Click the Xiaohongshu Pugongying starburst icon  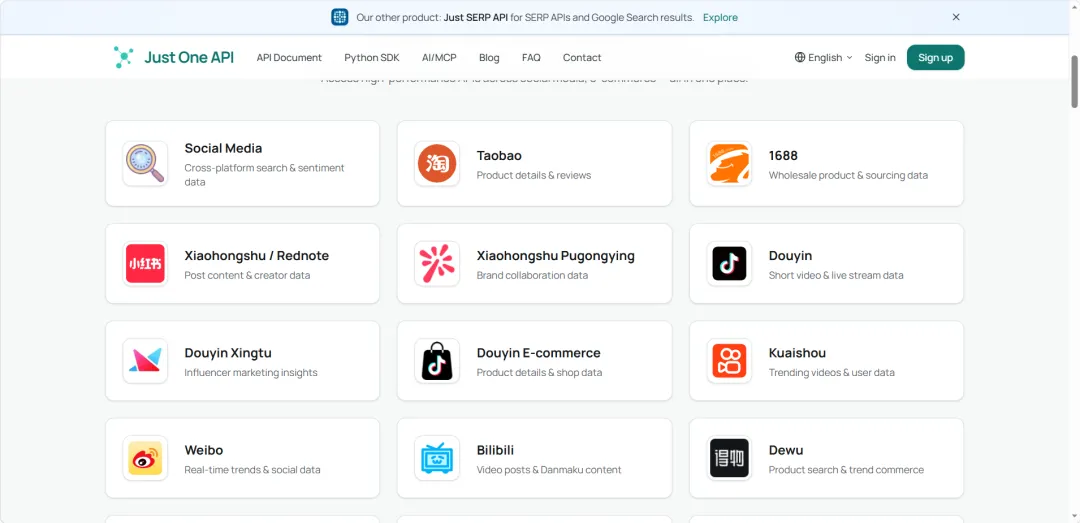click(x=437, y=263)
